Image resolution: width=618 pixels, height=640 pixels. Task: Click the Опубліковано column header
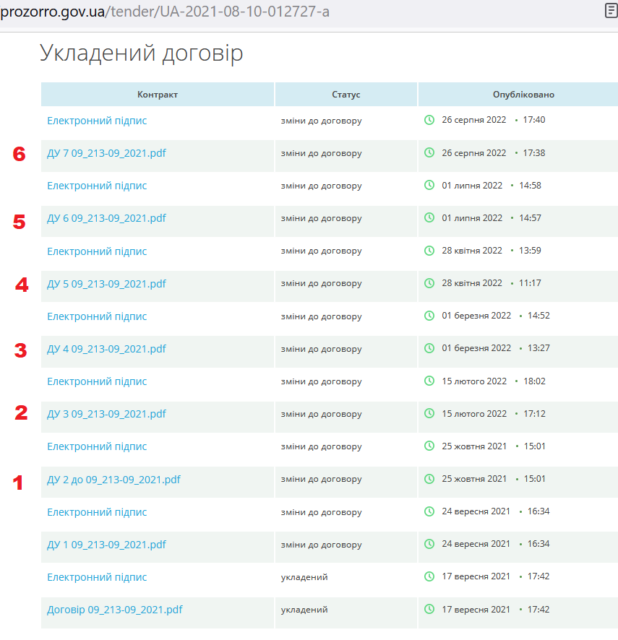pyautogui.click(x=523, y=94)
